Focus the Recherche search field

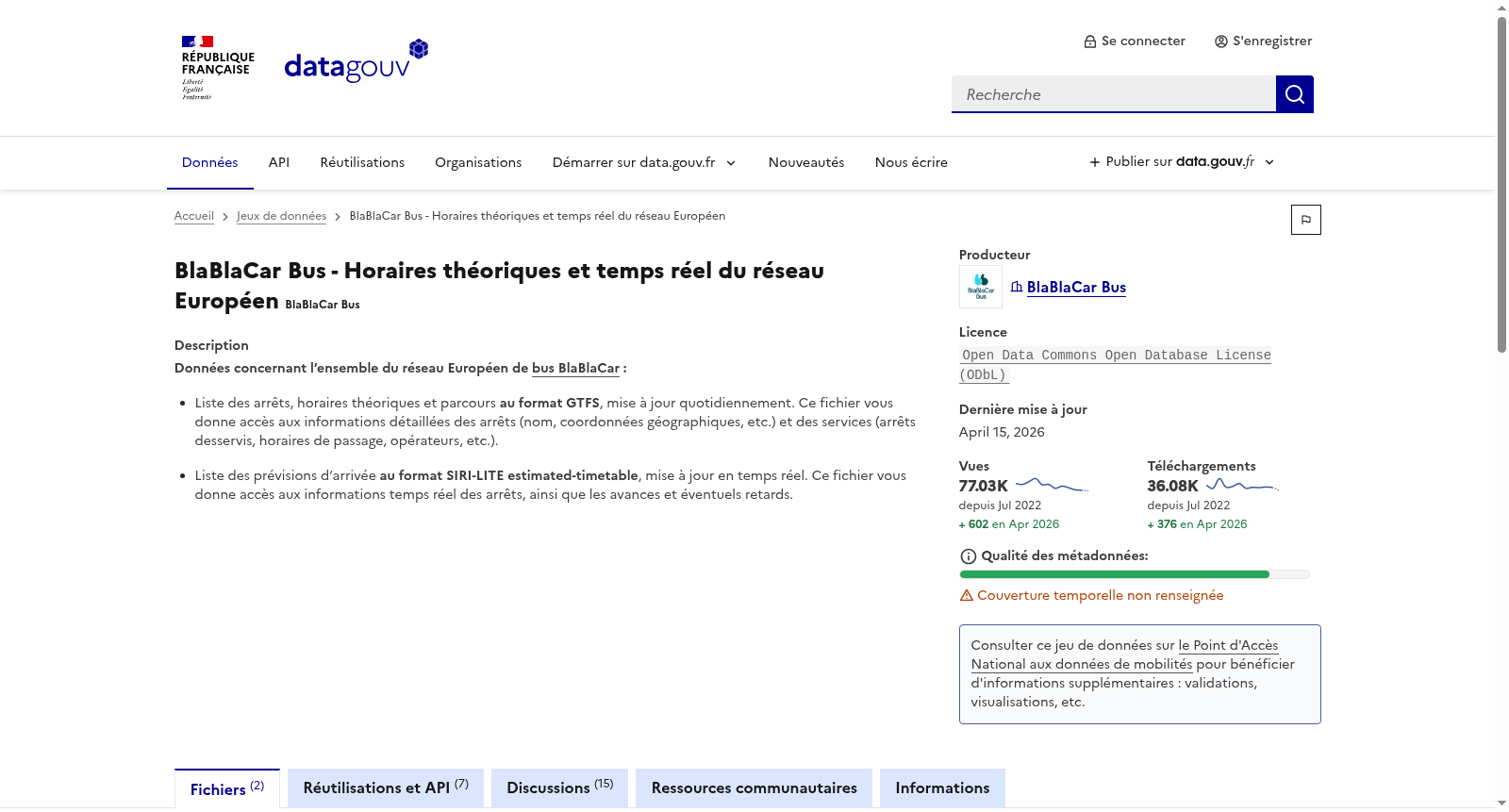[1114, 94]
